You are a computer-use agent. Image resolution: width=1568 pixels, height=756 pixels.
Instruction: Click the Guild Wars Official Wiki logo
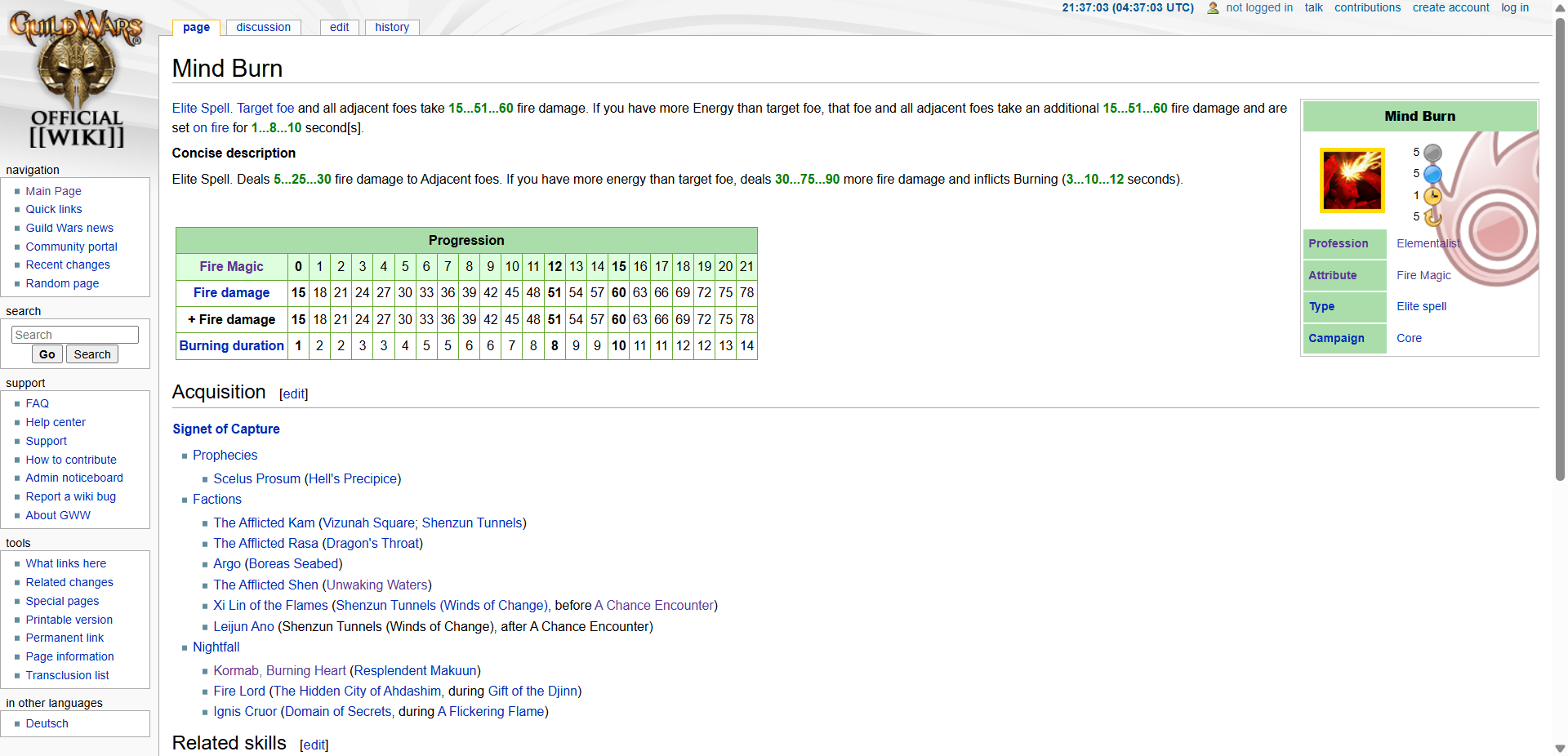pyautogui.click(x=77, y=79)
